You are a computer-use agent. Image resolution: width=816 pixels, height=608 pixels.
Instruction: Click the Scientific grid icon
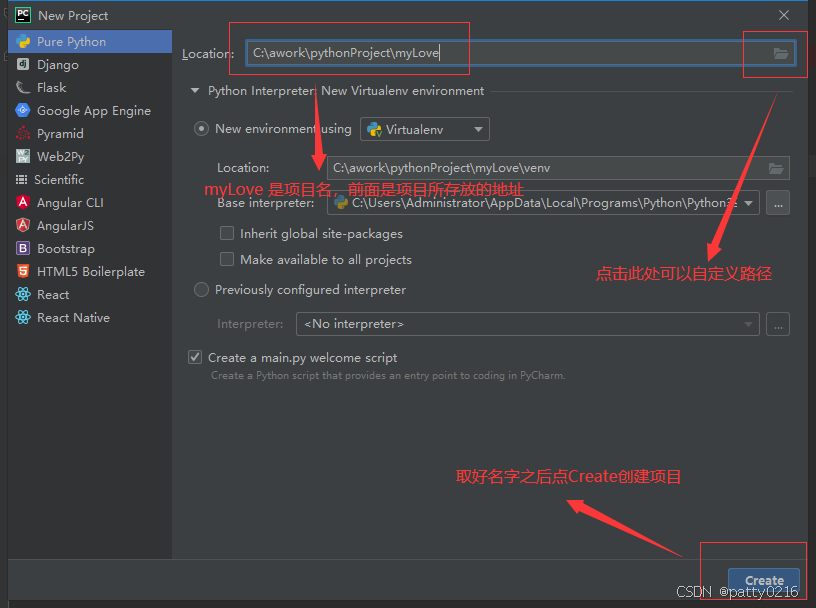21,180
